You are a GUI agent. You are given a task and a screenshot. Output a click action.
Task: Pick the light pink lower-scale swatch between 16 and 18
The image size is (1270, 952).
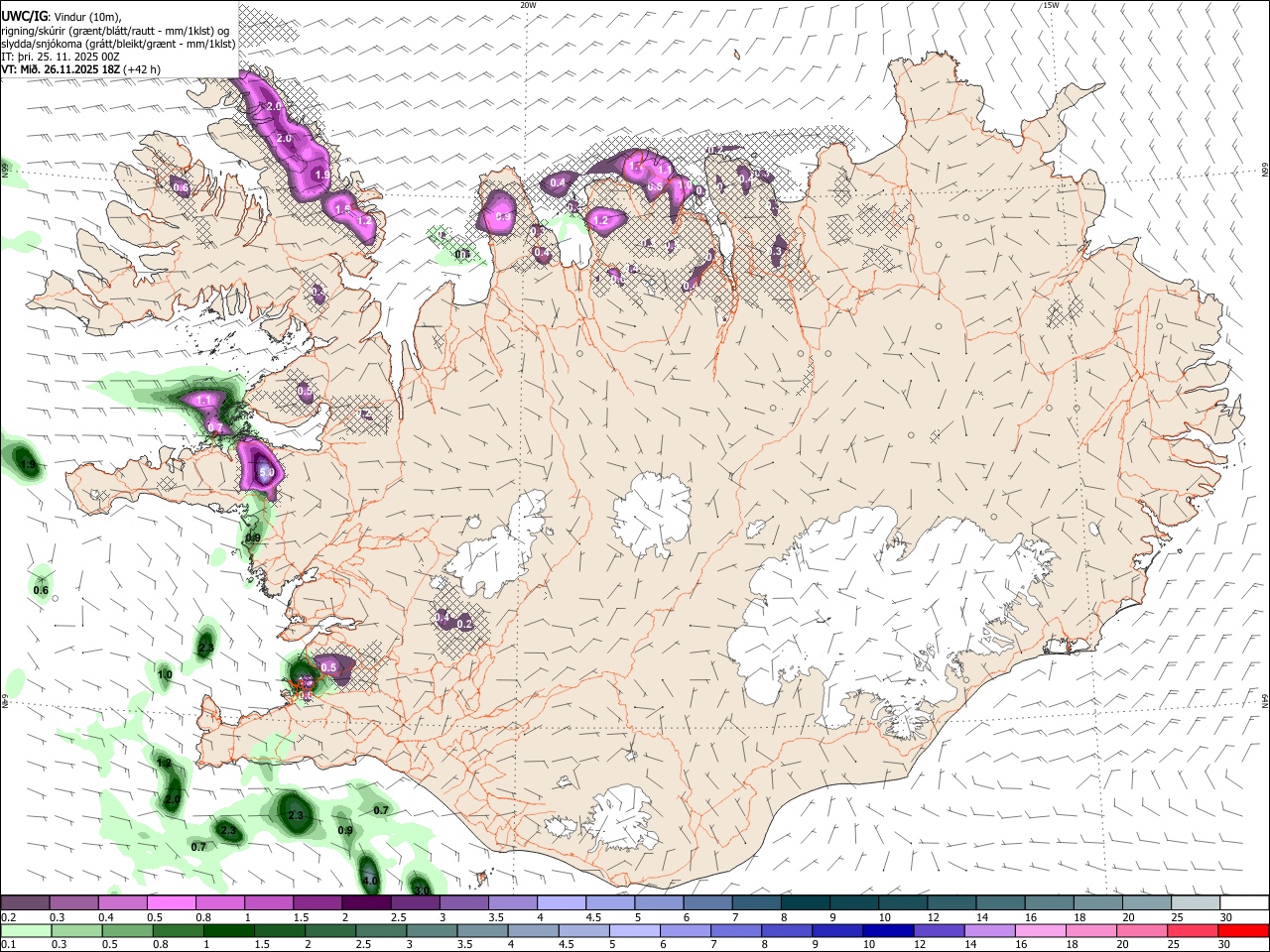pos(1040,930)
